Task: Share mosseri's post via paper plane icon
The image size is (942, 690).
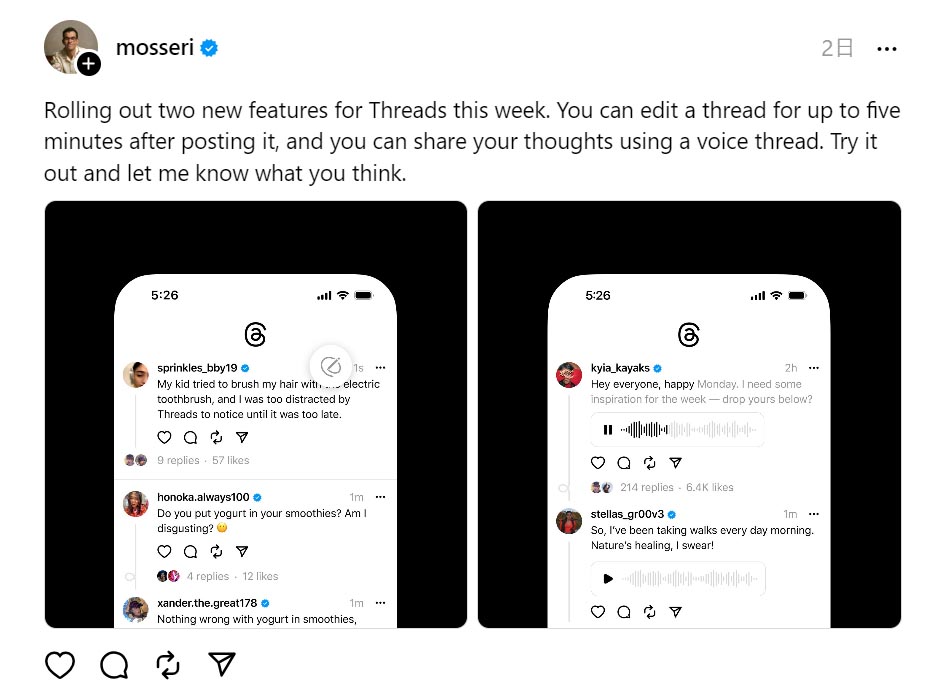Action: 222,664
